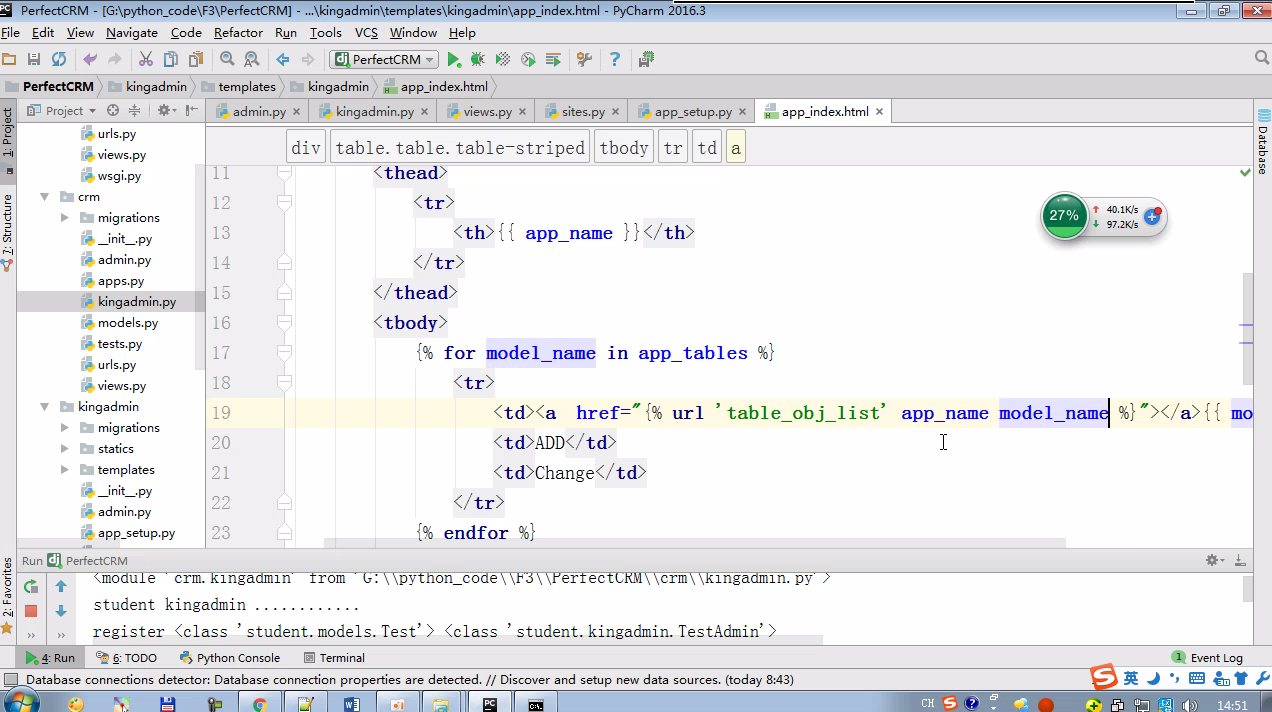Stop the running process with red square
This screenshot has height=712, width=1272.
tap(31, 611)
